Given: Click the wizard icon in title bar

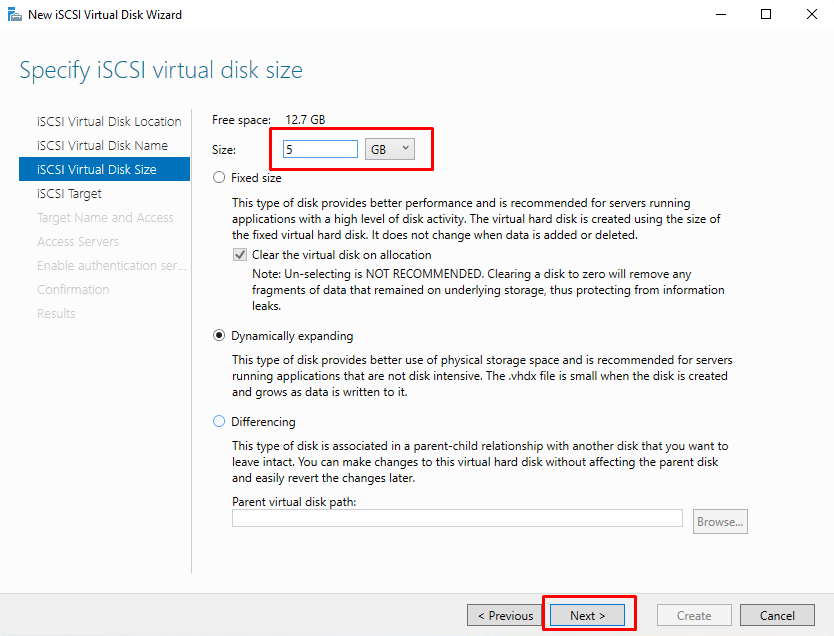Looking at the screenshot, I should pyautogui.click(x=14, y=14).
